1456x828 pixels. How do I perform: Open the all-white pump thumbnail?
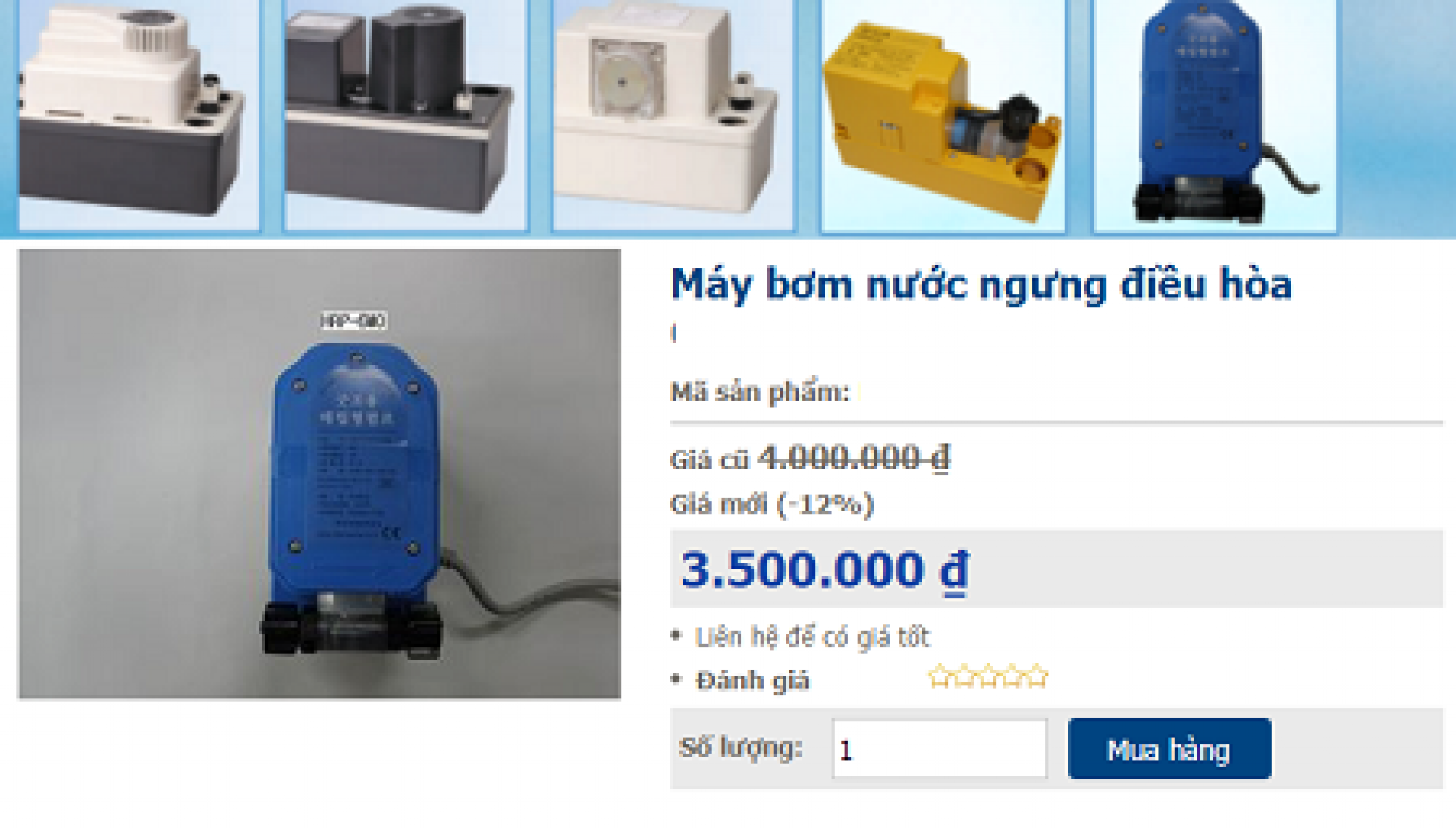point(673,114)
